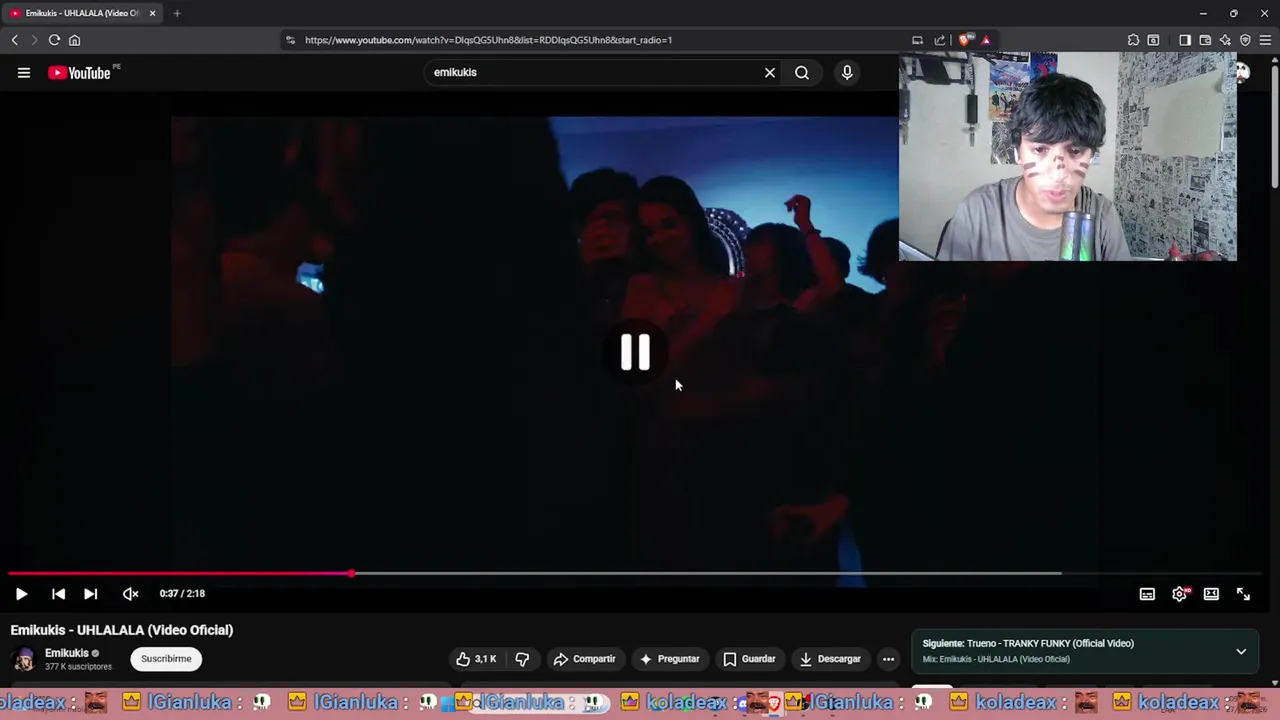Seek using the red progress bar
Screen dimensions: 1280x720
click(180, 574)
